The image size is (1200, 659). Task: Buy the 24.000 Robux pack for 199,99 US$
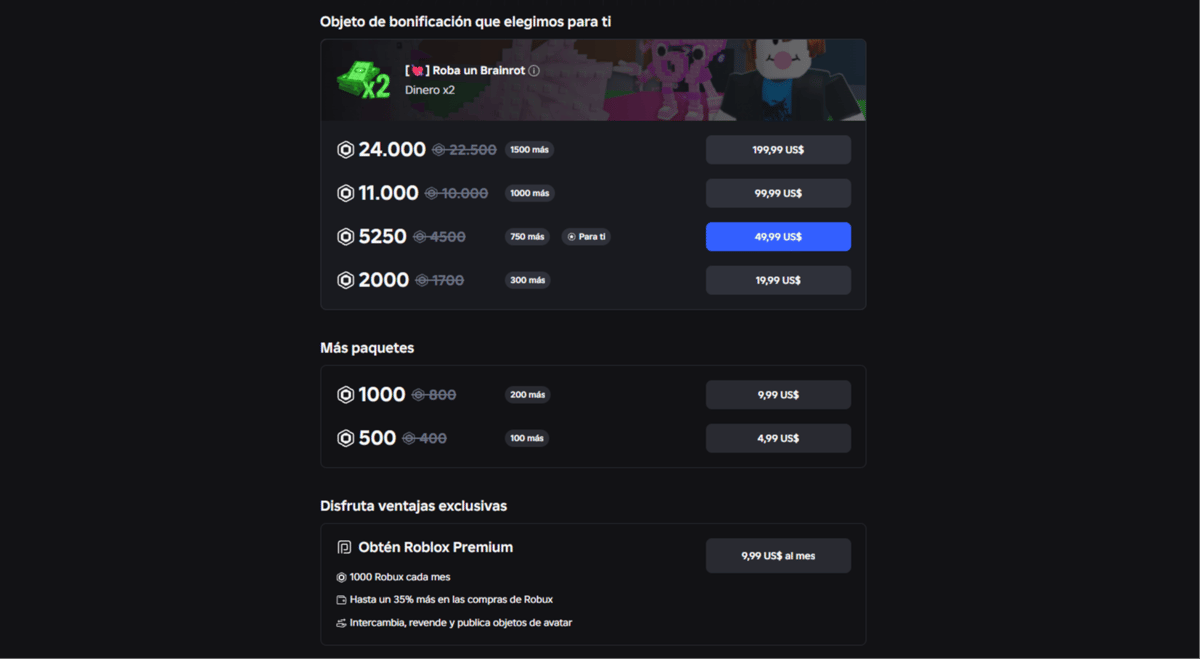pos(778,150)
